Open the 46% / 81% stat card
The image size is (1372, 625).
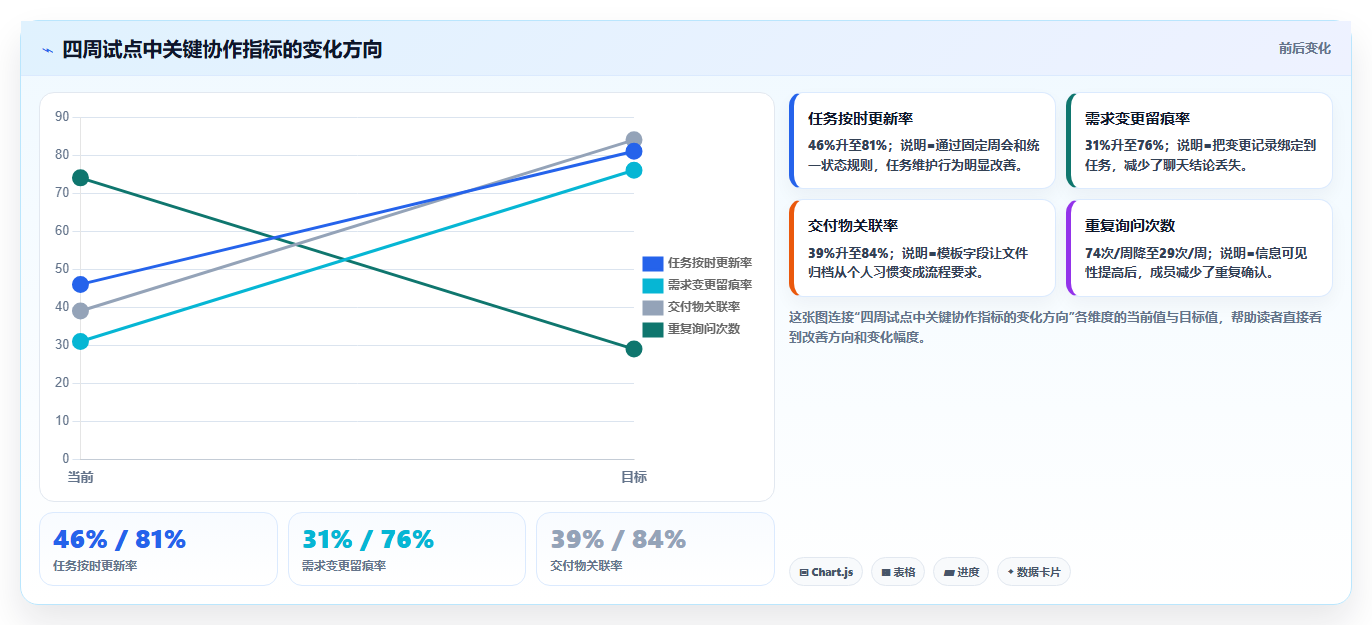(158, 549)
